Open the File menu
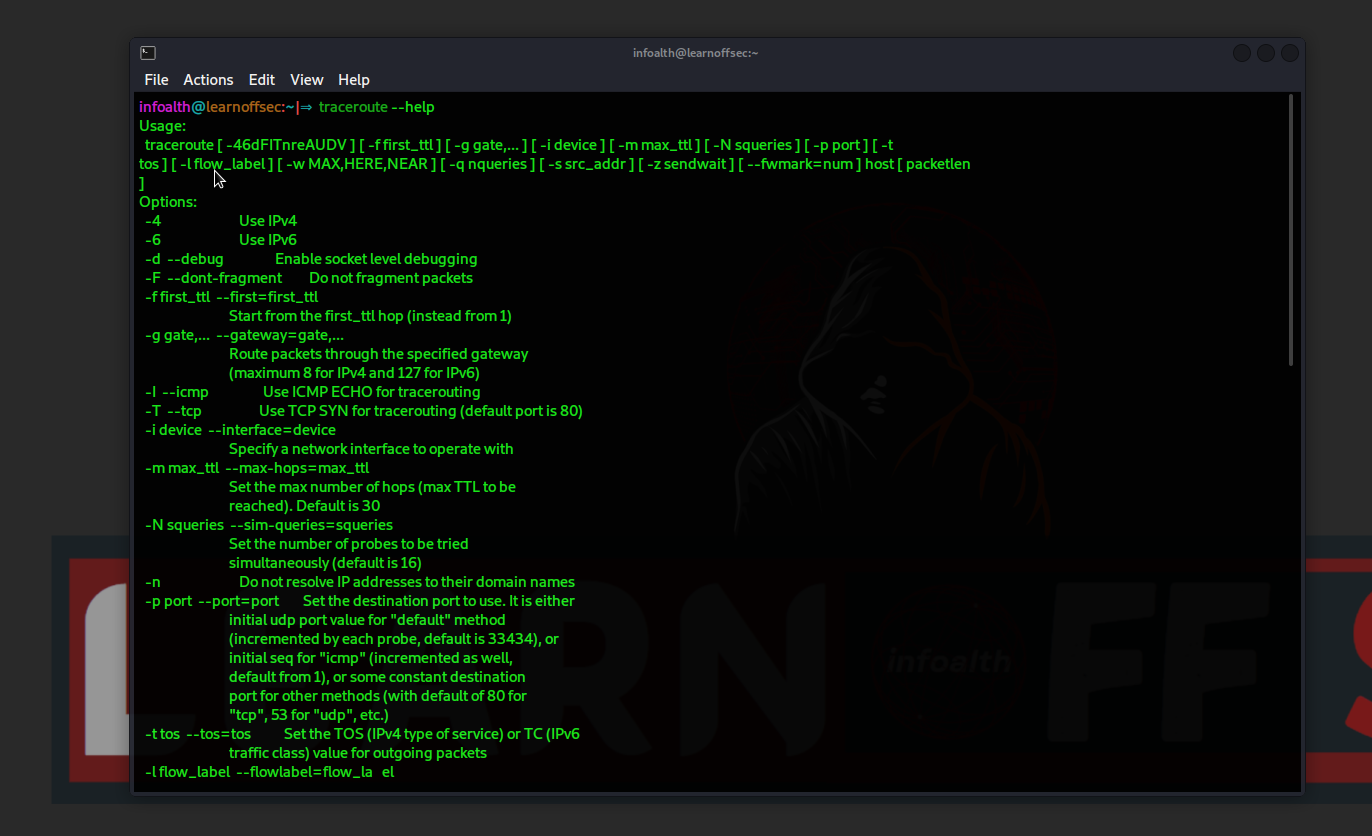Screen dimensions: 1372x836 (156, 79)
